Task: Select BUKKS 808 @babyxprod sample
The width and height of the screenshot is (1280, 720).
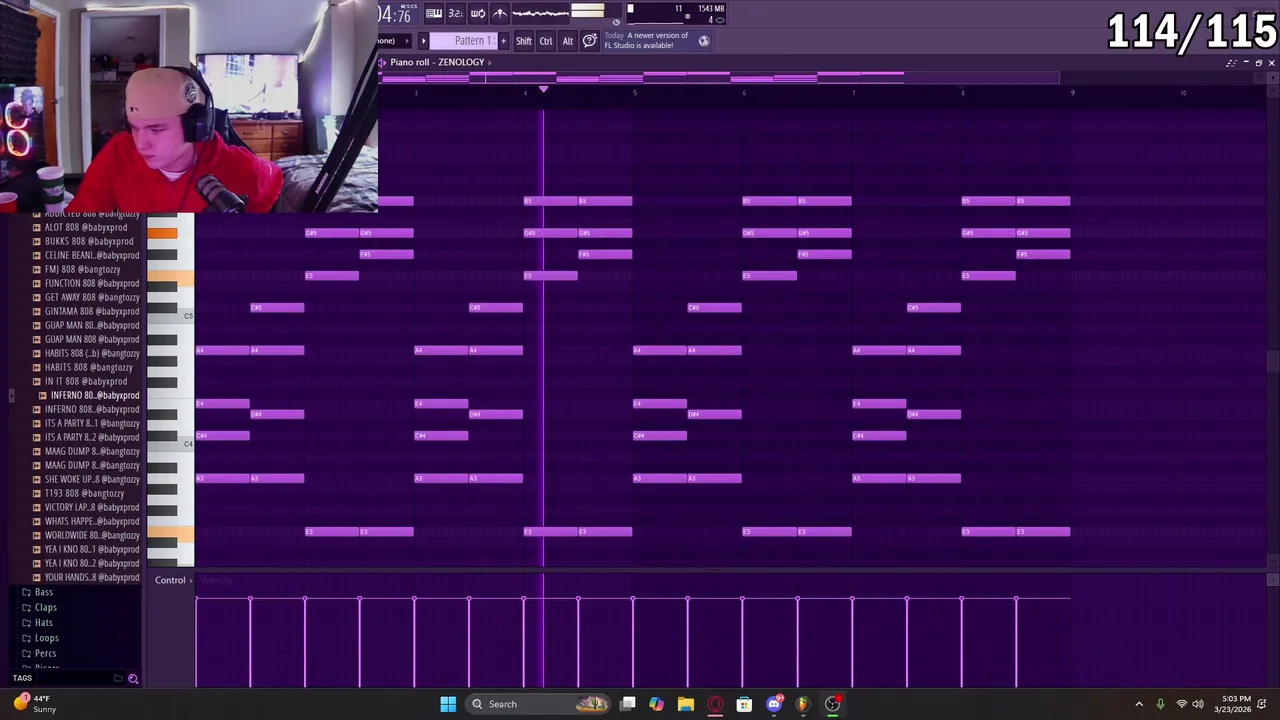Action: tap(88, 241)
